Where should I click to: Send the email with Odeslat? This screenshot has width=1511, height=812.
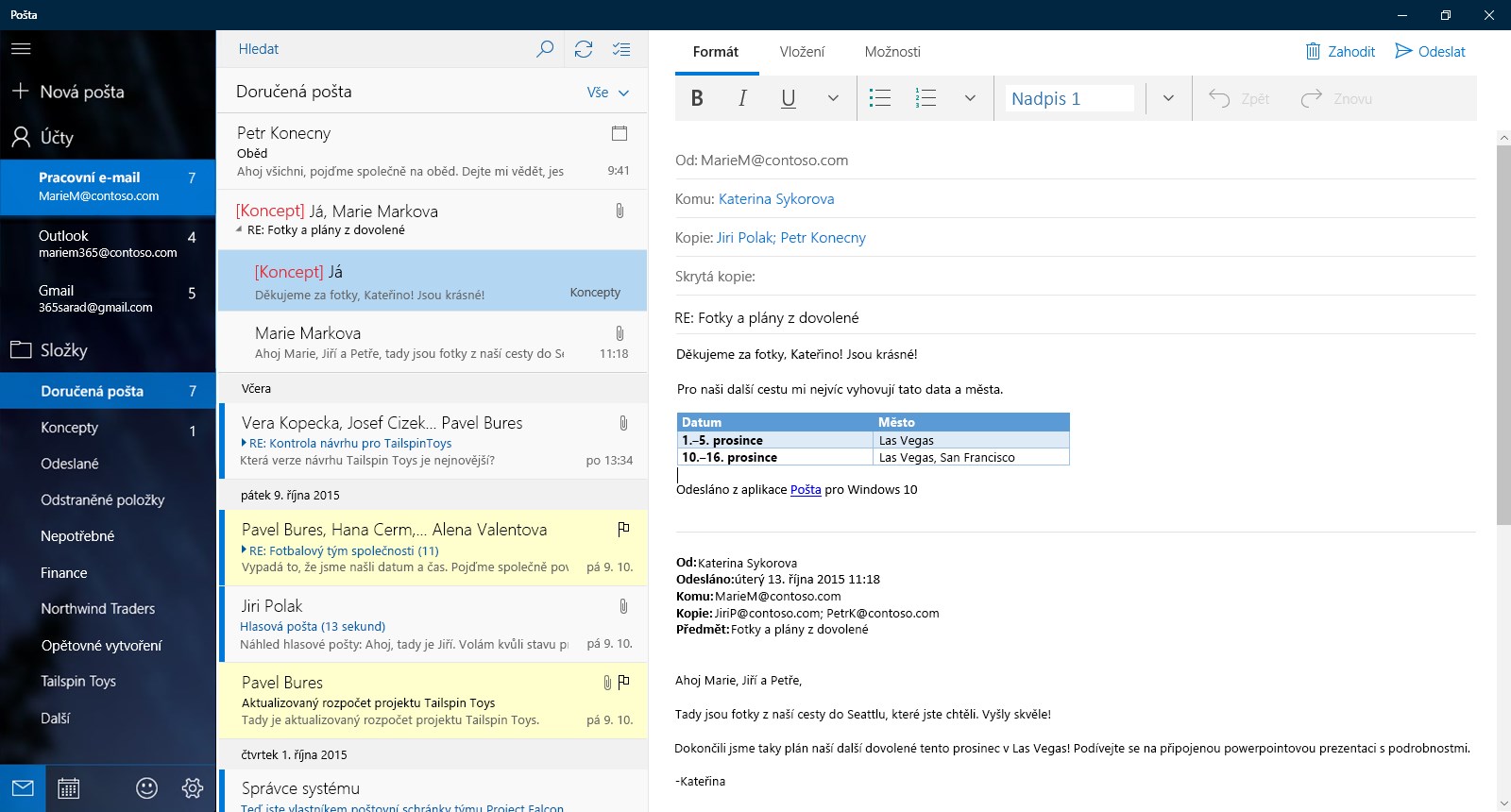click(1430, 52)
